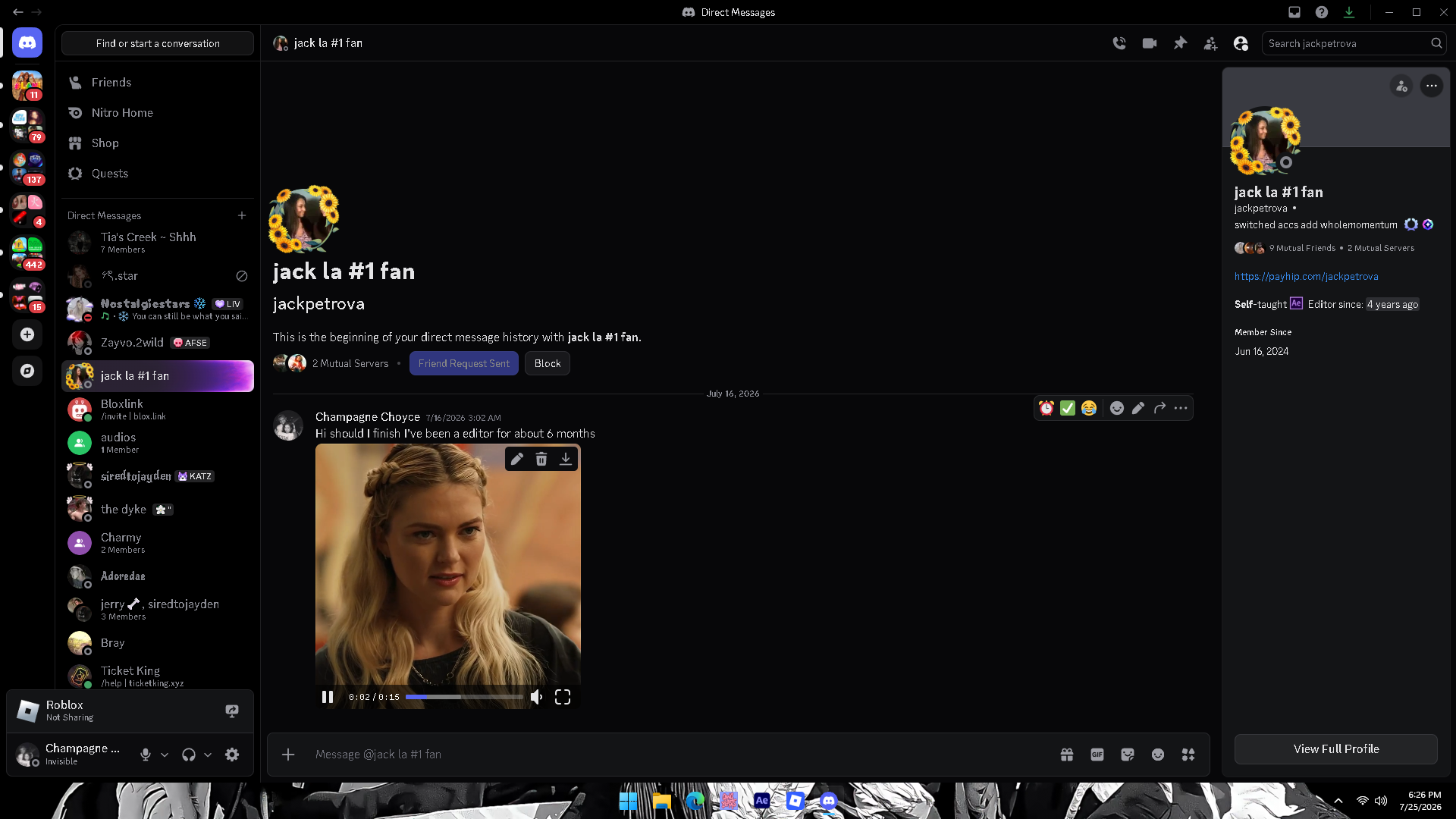1456x819 pixels.
Task: Start a video call in the header
Action: (1150, 43)
